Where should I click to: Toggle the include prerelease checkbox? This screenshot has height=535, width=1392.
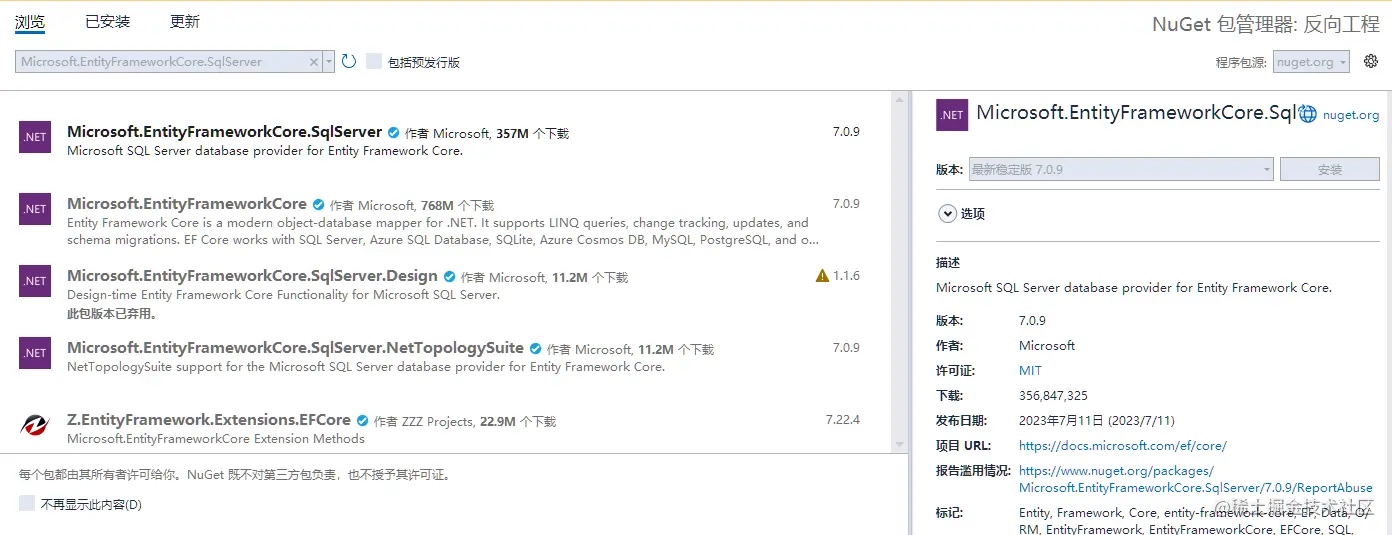(x=374, y=61)
